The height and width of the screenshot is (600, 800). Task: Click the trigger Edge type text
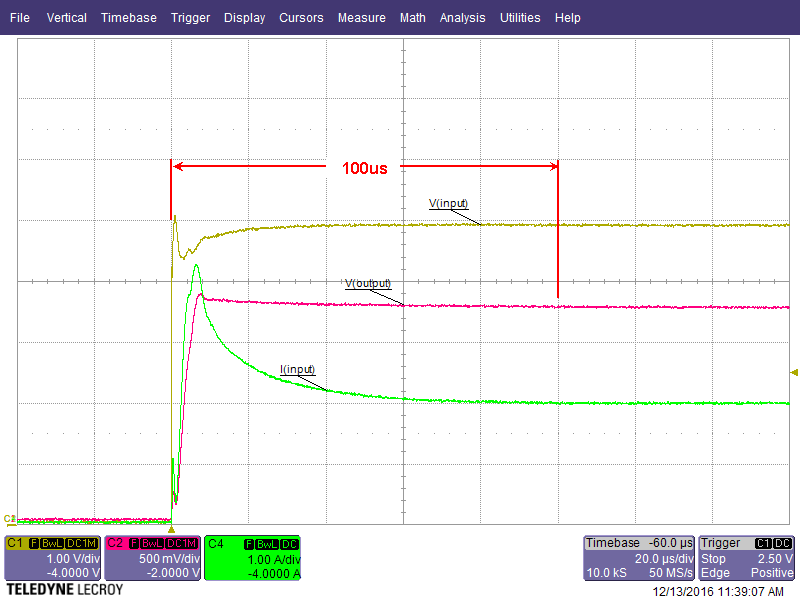(x=715, y=573)
